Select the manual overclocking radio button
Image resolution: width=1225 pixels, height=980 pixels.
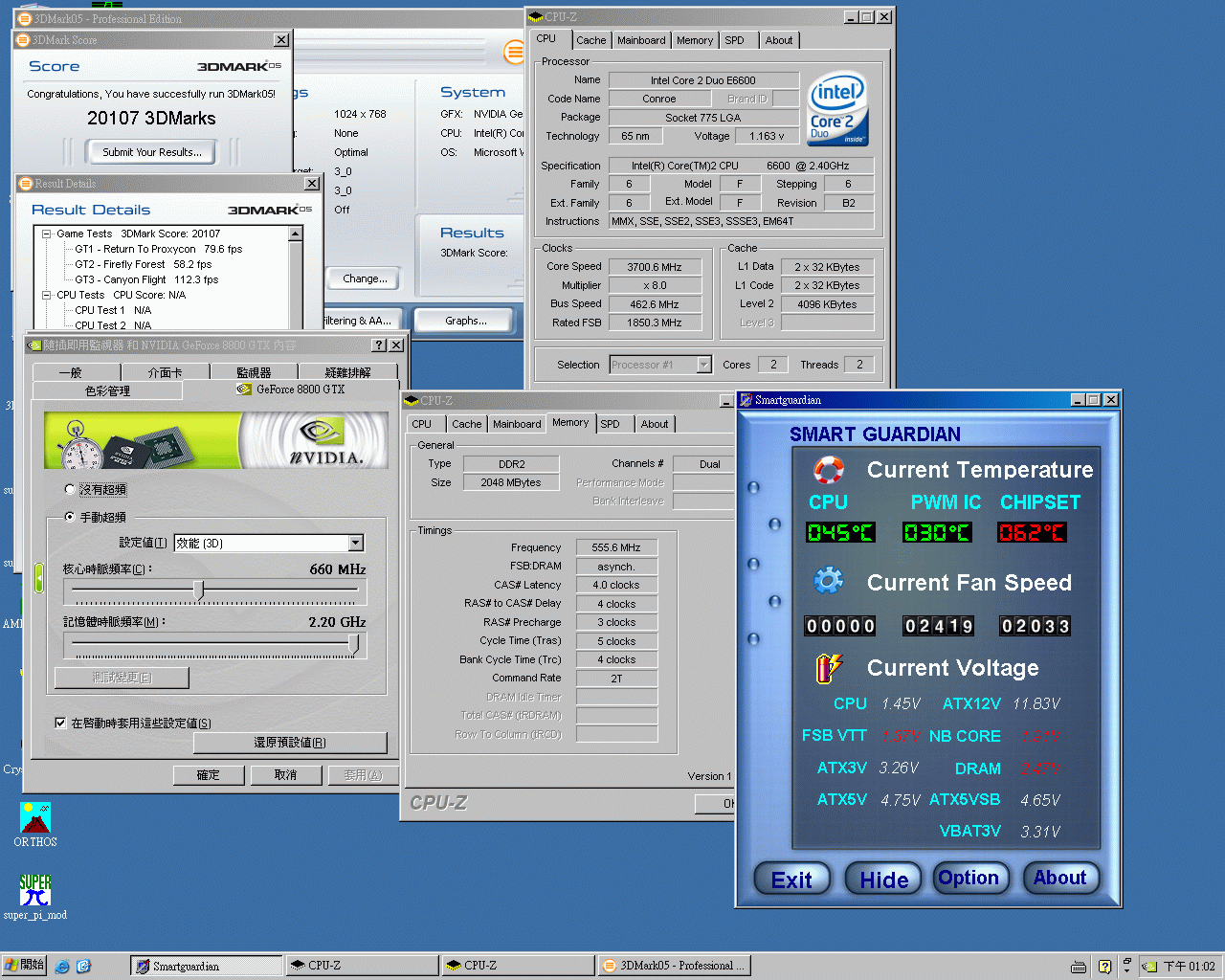coord(70,517)
